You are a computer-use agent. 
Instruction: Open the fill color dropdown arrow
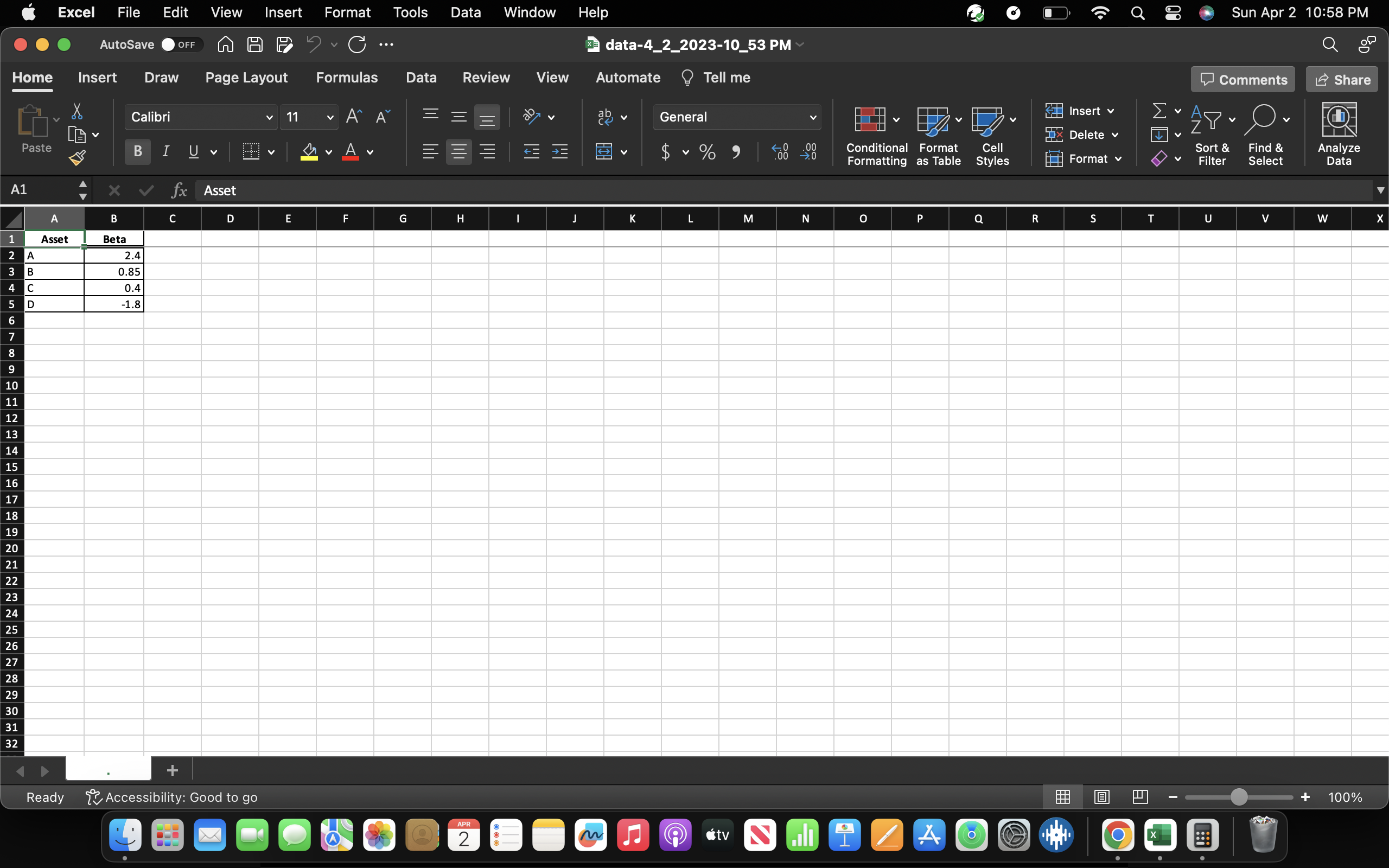coord(329,152)
